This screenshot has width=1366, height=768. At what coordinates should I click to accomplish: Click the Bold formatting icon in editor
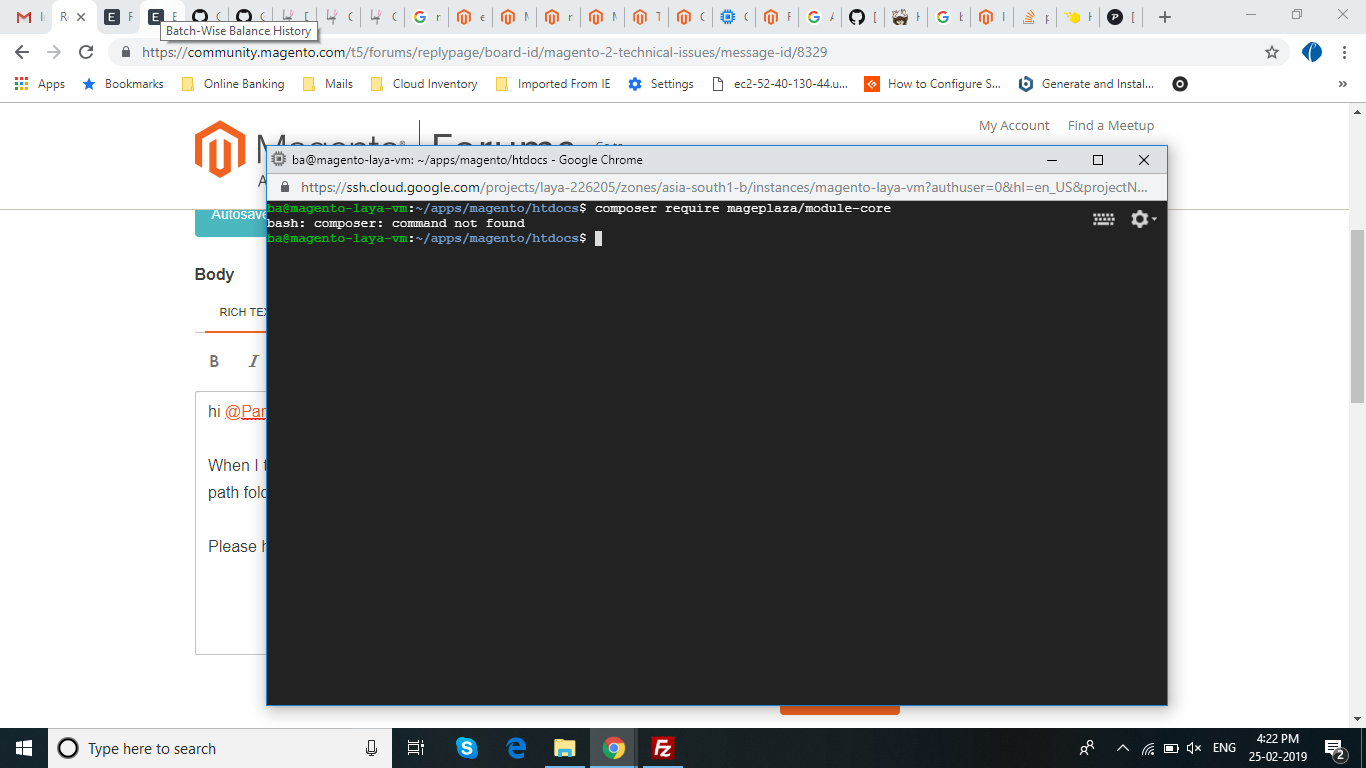(214, 362)
